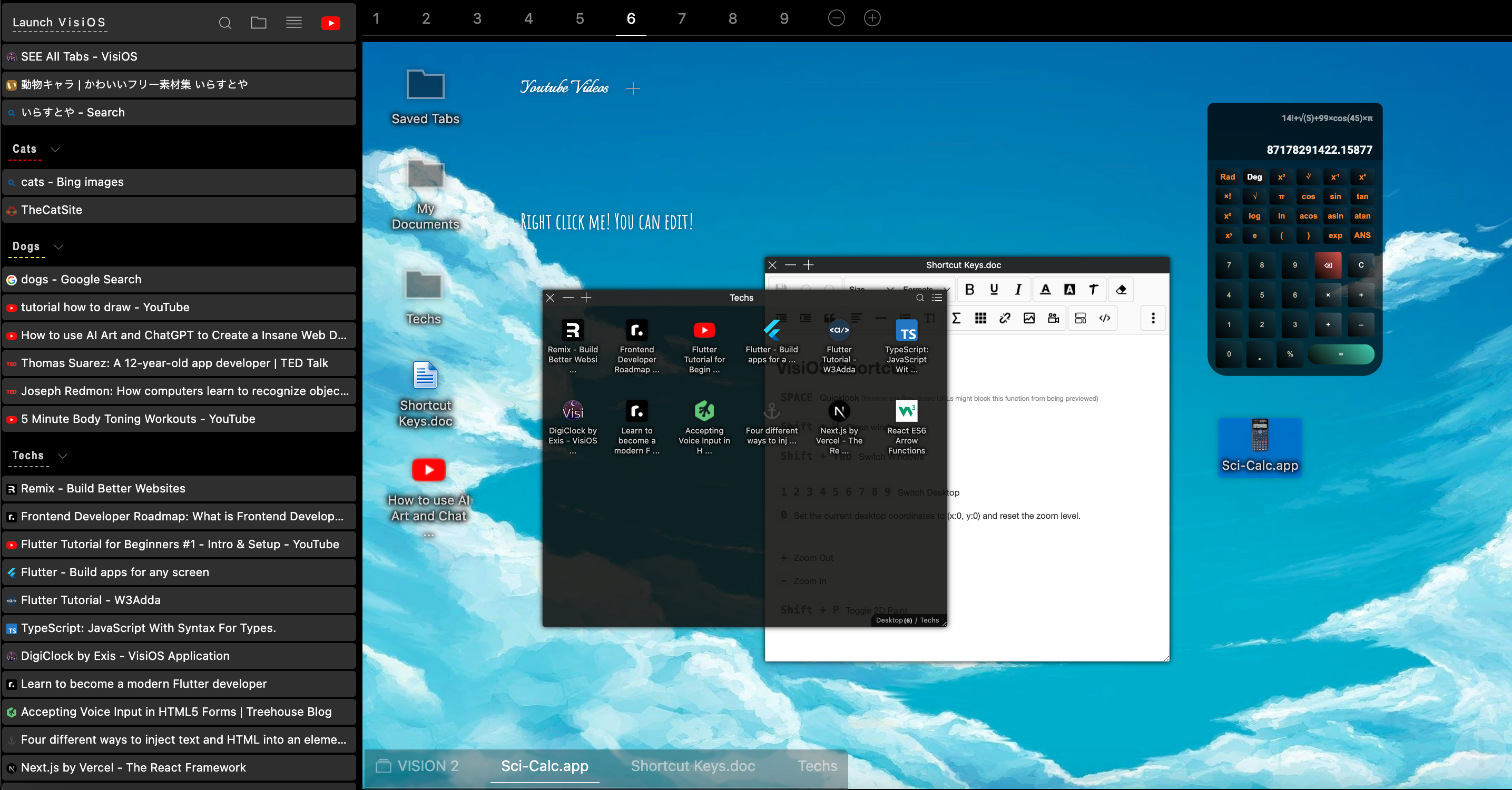The width and height of the screenshot is (1512, 790).
Task: Click the atan button on the calculator
Action: (x=1362, y=216)
